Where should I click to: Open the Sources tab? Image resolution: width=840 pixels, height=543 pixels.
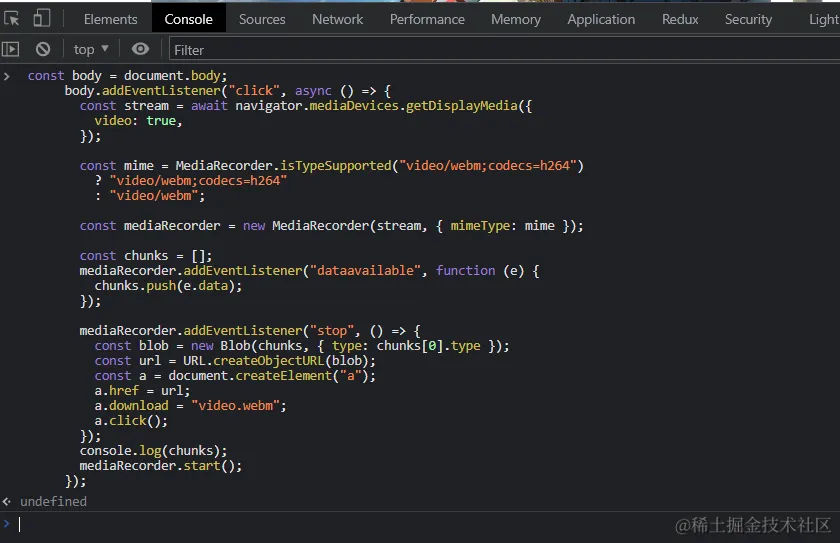262,19
